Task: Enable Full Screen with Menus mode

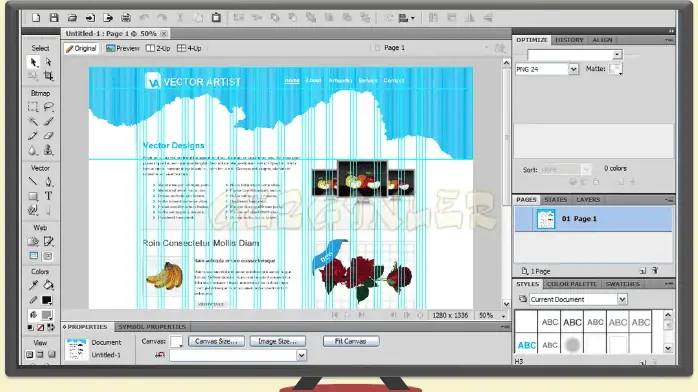Action: click(40, 355)
